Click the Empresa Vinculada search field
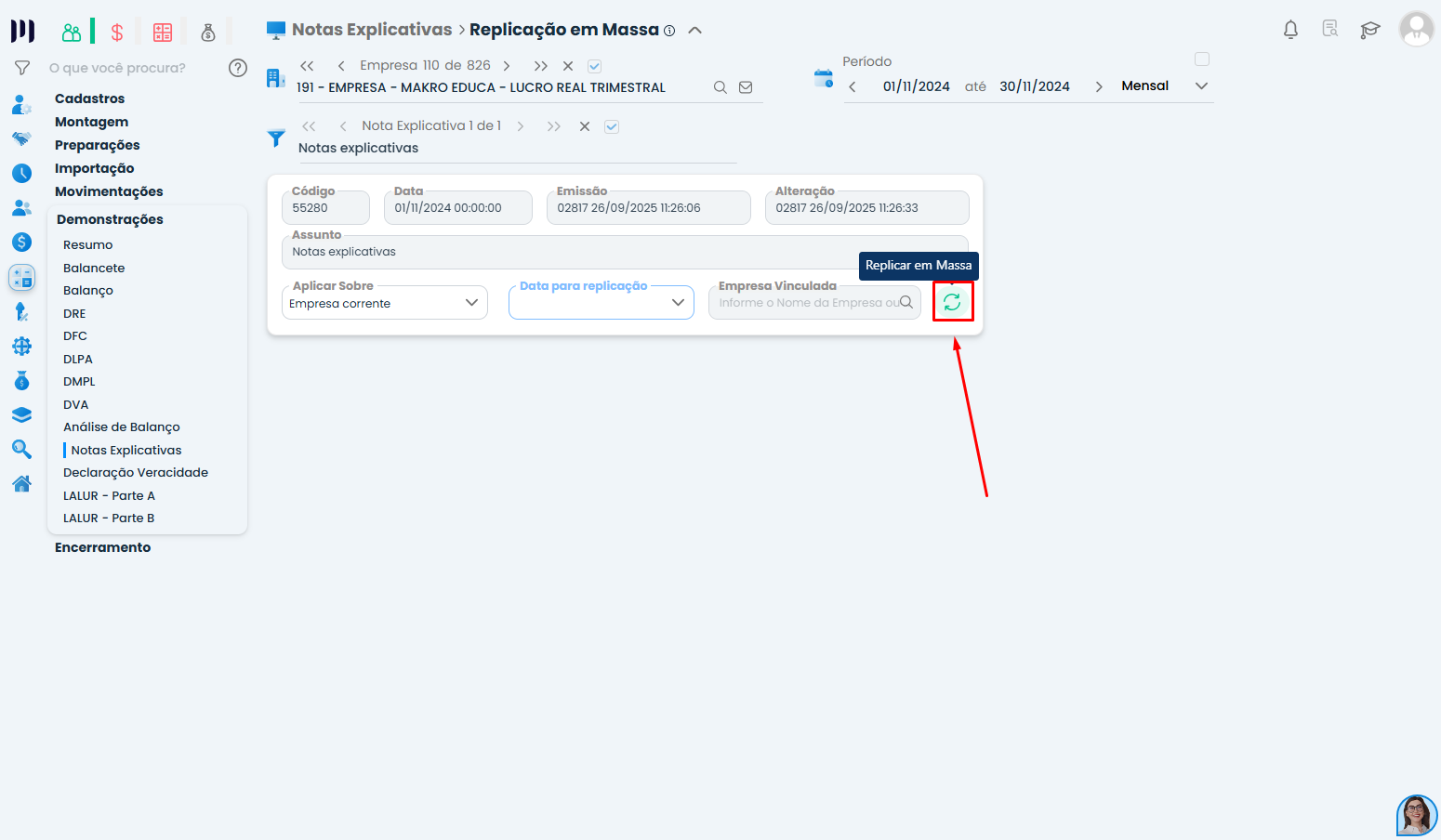Screen dimensions: 1441x840 click(814, 303)
